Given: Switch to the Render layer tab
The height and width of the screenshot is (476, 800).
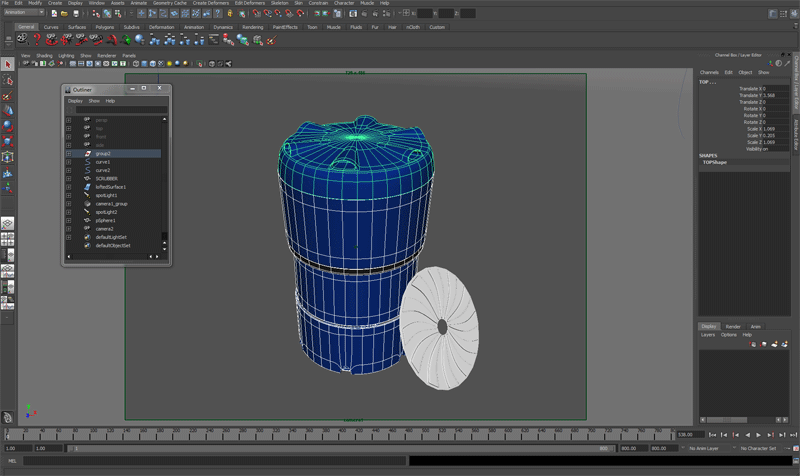Looking at the screenshot, I should pos(733,327).
